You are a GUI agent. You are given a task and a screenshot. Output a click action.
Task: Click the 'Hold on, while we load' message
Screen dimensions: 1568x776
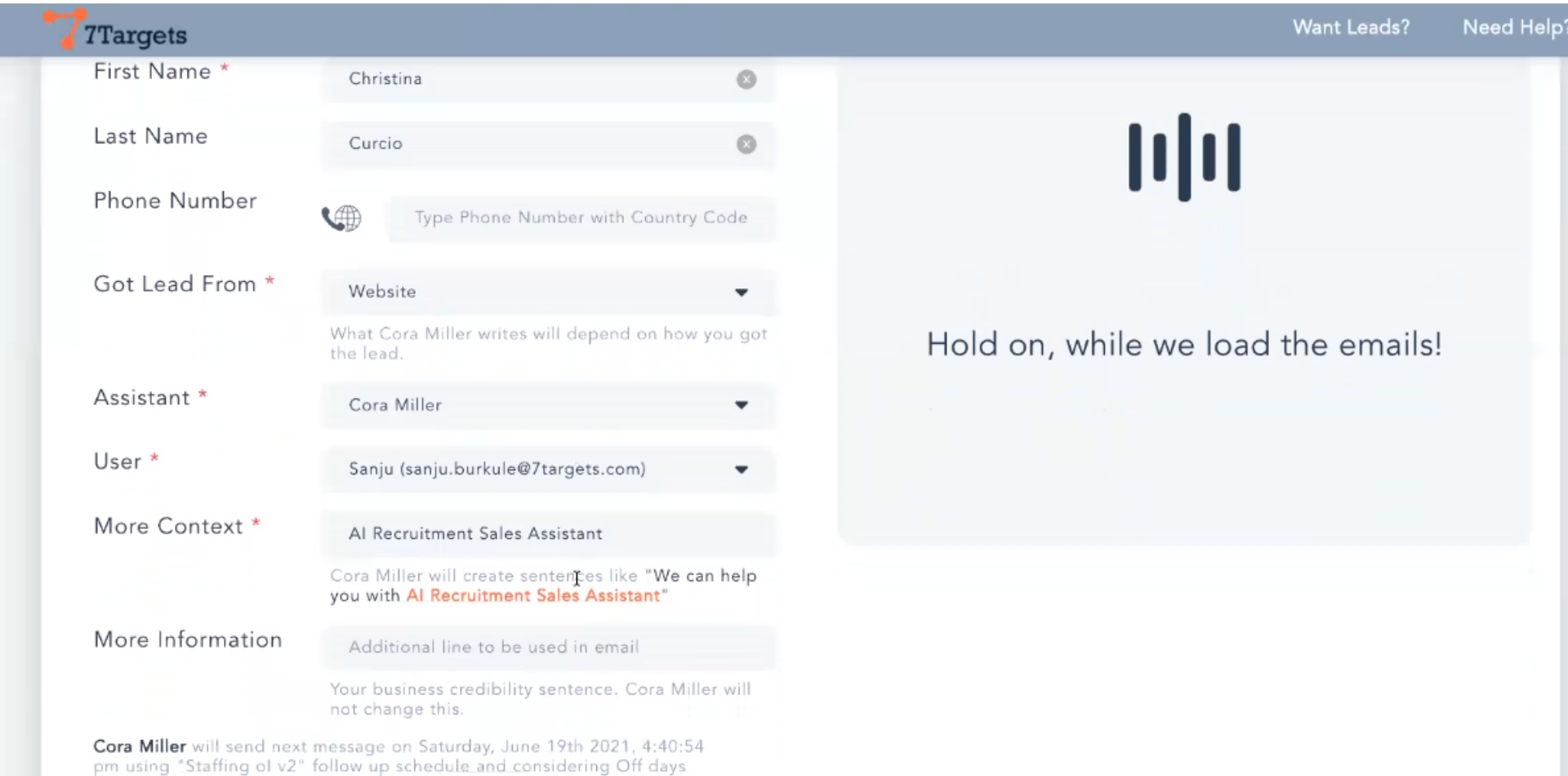click(1183, 345)
